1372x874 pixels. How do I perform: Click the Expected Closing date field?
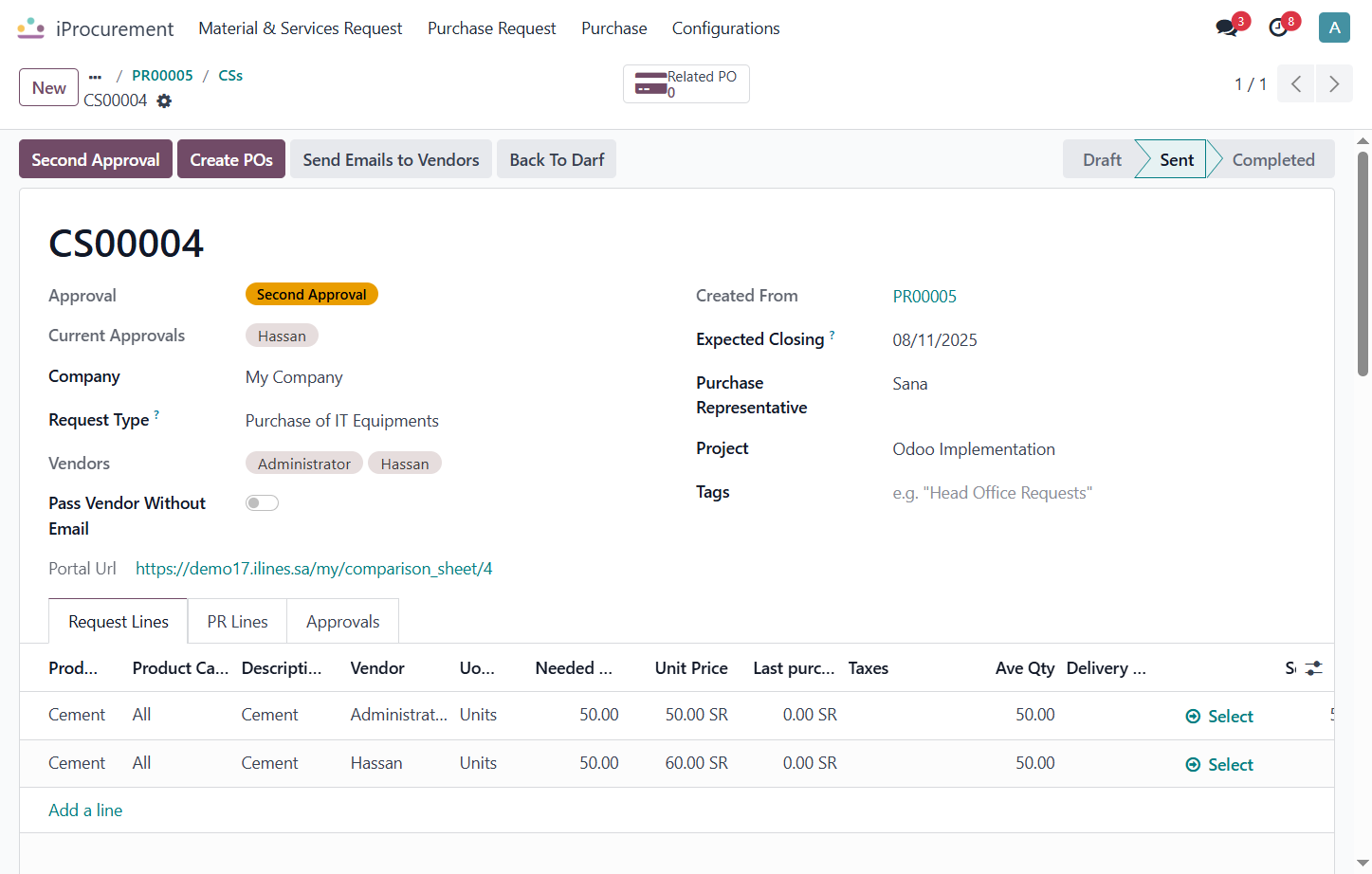(x=1098, y=340)
